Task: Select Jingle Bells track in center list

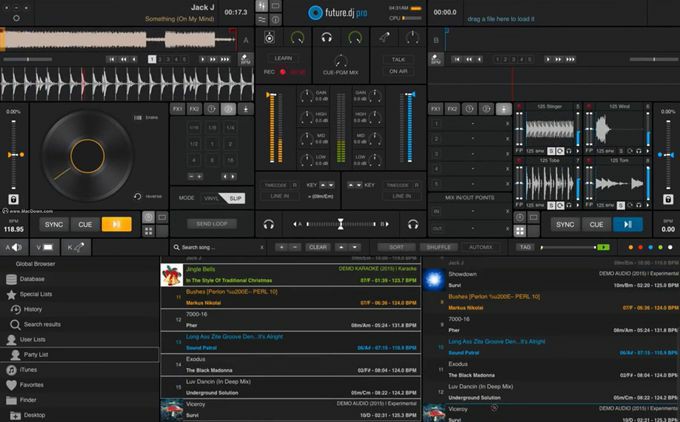Action: point(291,275)
